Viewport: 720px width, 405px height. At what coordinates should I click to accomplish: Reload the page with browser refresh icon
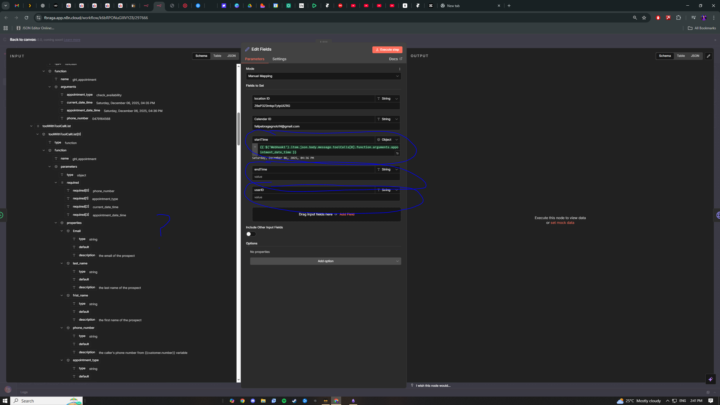point(26,17)
